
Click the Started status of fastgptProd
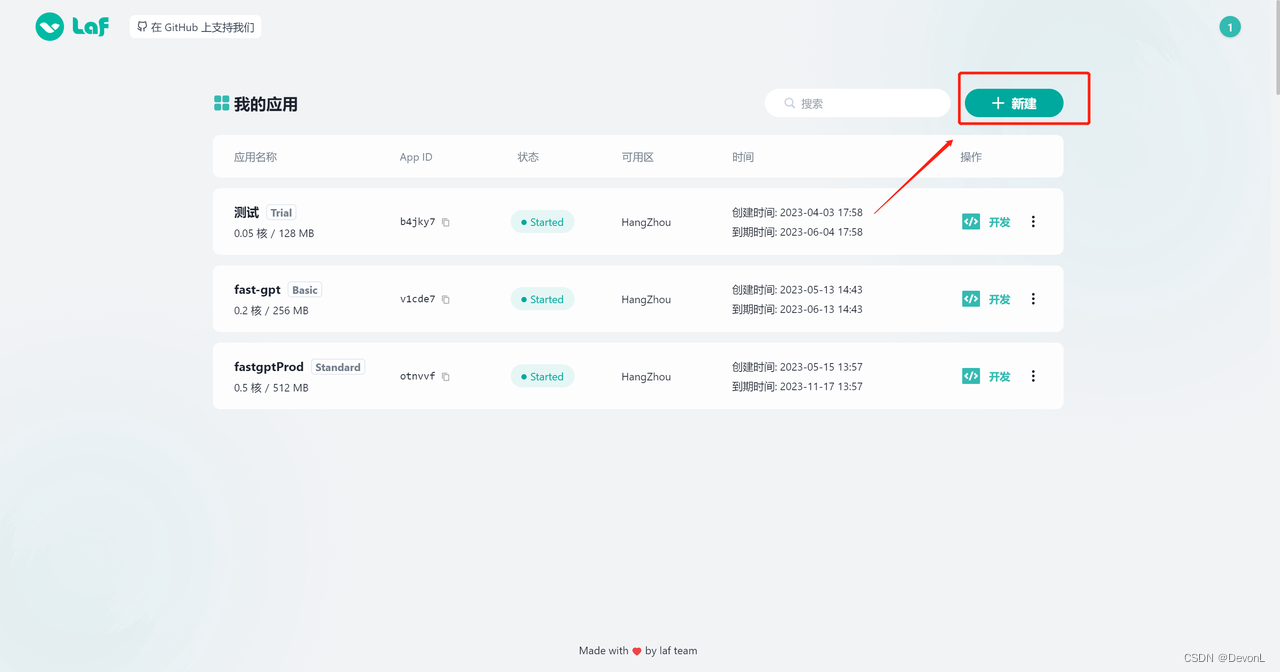(542, 377)
